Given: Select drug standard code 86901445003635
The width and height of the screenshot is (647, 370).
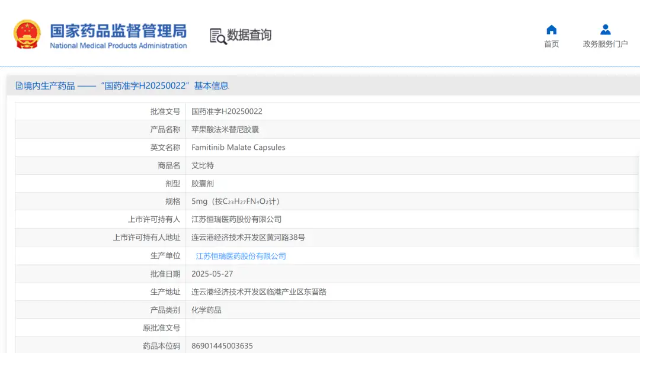Looking at the screenshot, I should pos(222,346).
